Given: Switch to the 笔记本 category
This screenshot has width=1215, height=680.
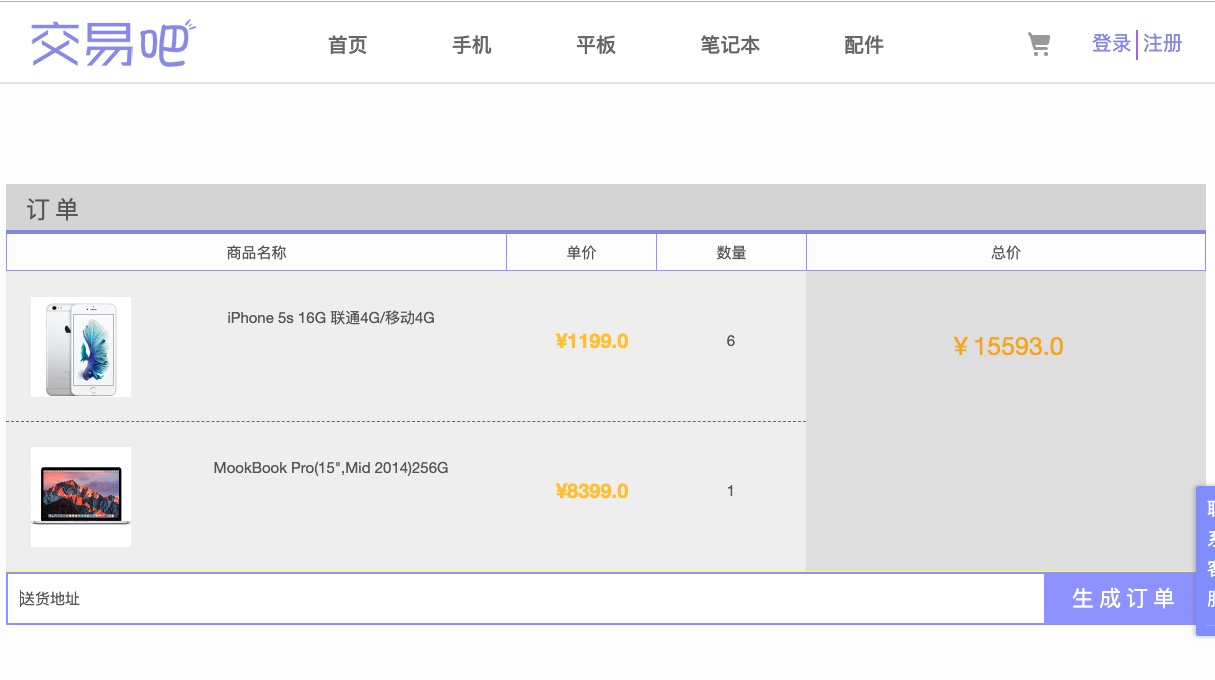Looking at the screenshot, I should tap(730, 45).
